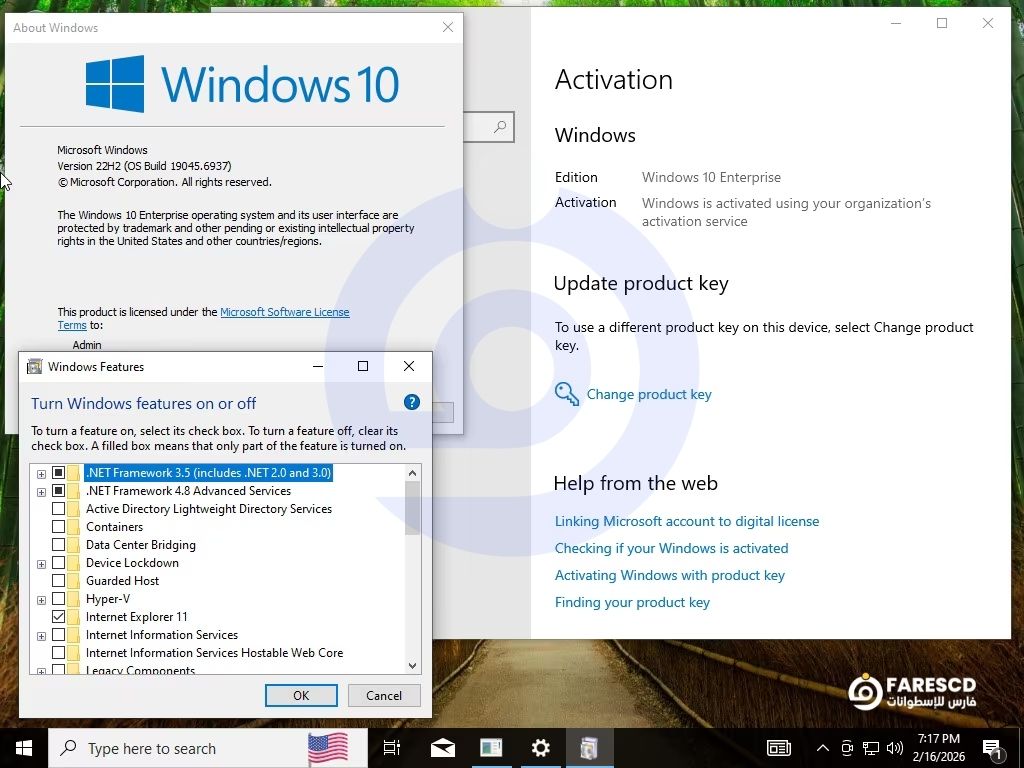Open Task View from the taskbar

(392, 748)
